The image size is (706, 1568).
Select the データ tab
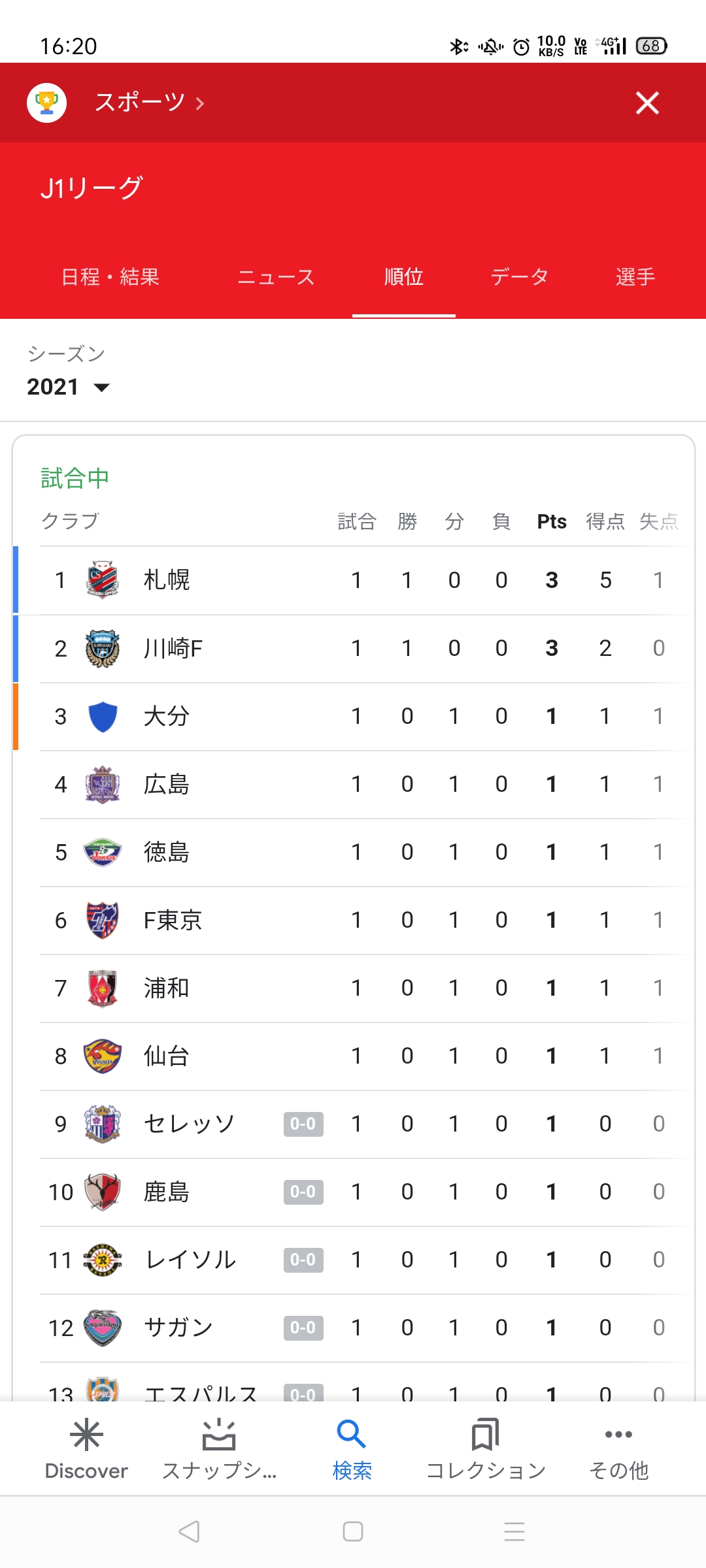tap(520, 277)
